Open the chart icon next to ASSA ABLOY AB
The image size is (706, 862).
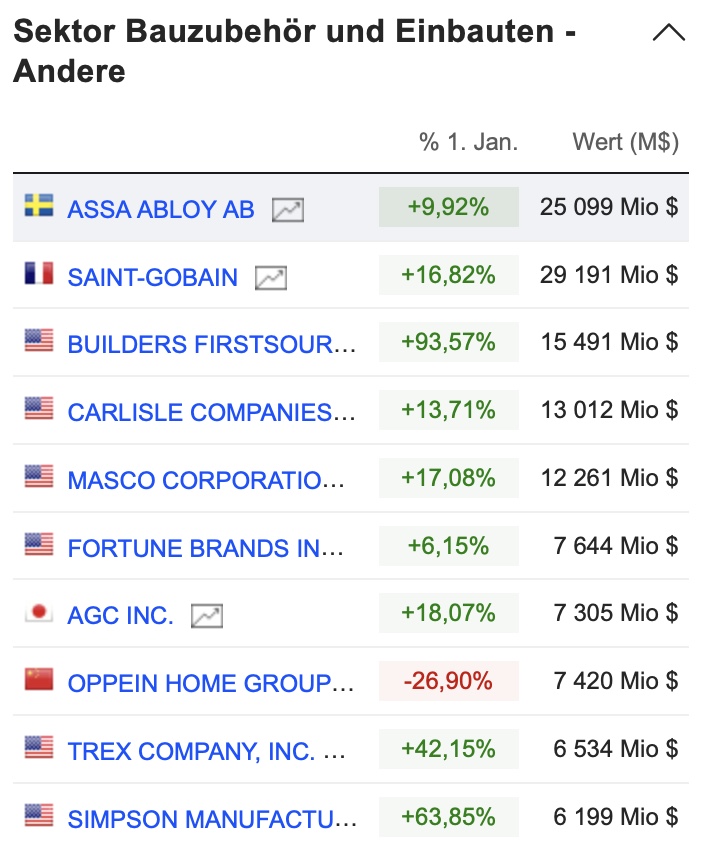tap(288, 210)
